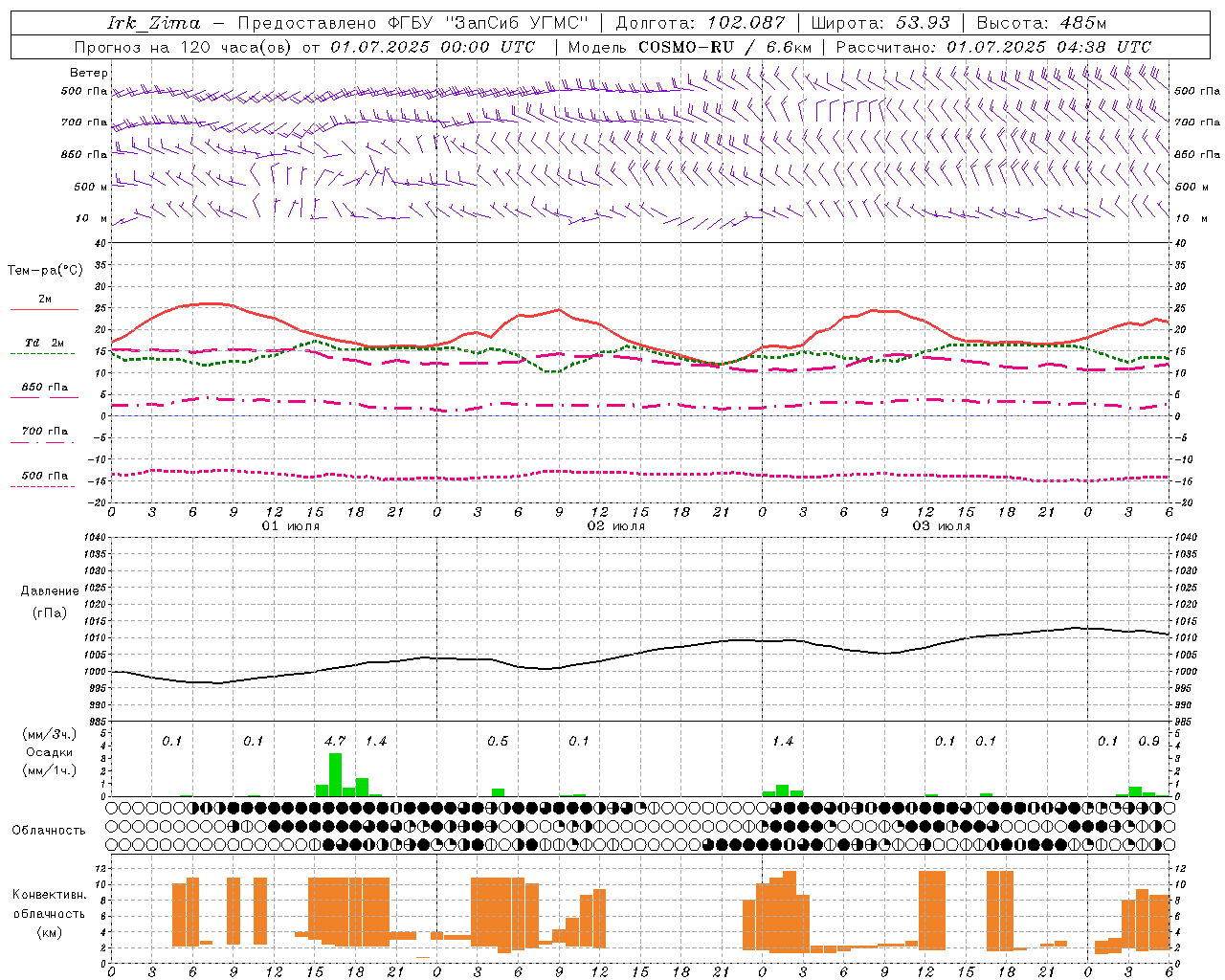
Task: Click the Ветер panel label
Action: 89,73
